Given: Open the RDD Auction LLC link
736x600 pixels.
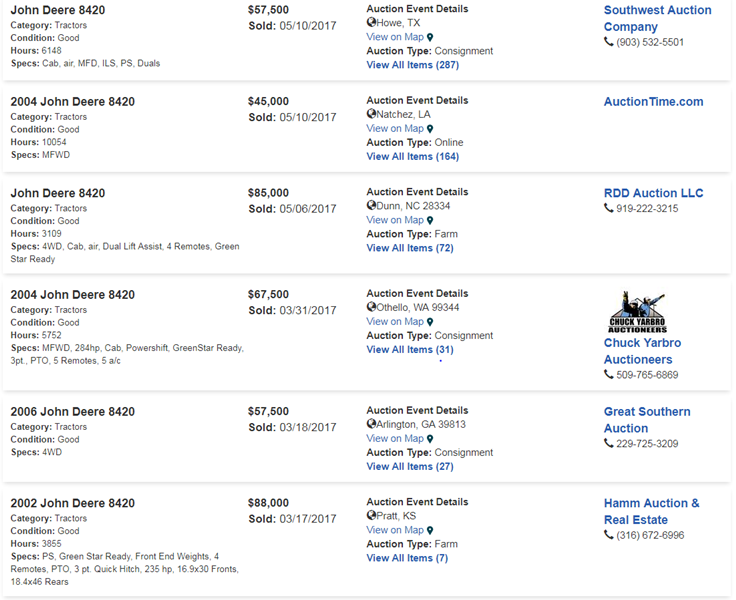Looking at the screenshot, I should tap(653, 193).
